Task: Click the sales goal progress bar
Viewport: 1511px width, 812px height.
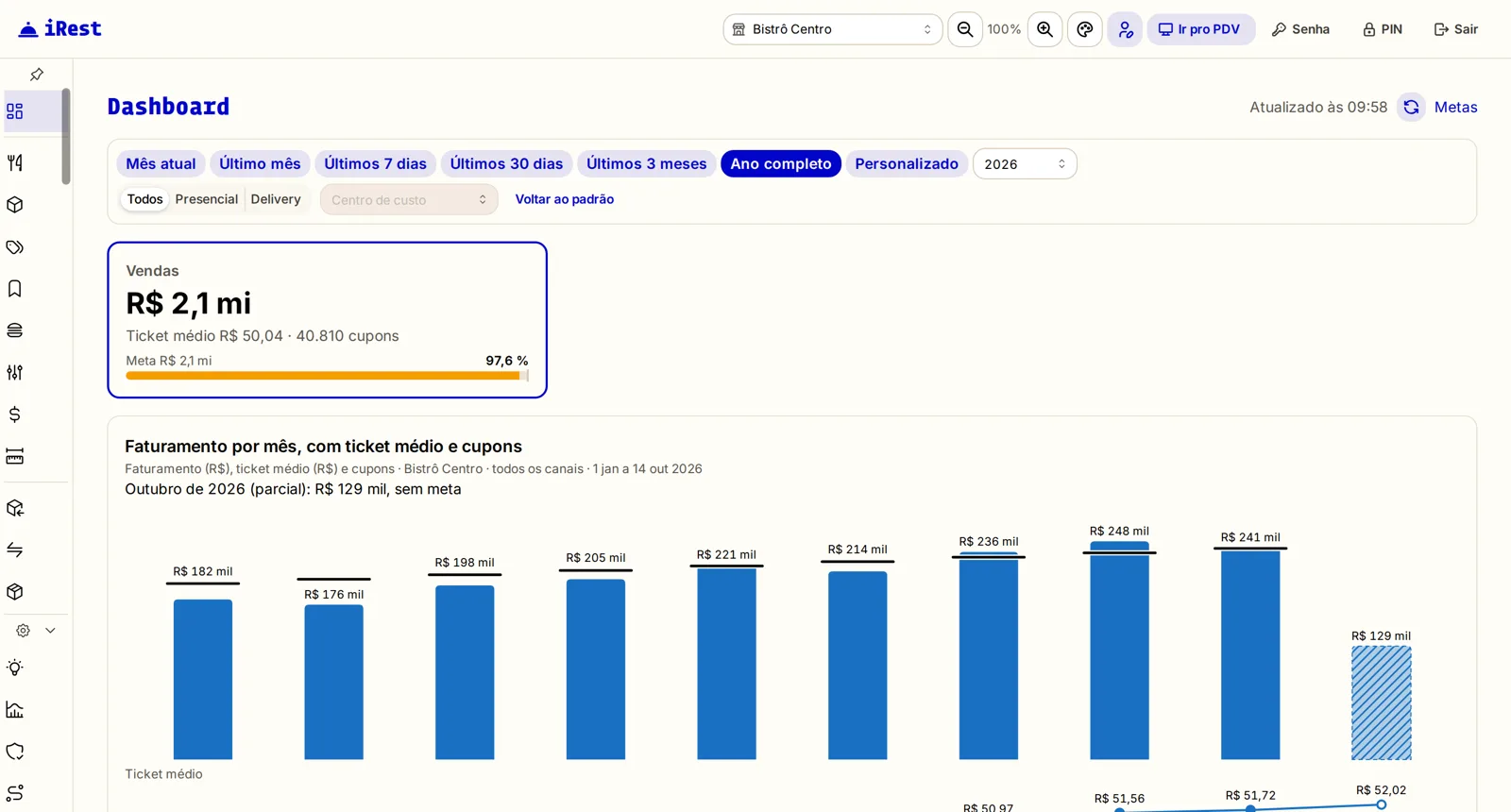Action: click(327, 376)
